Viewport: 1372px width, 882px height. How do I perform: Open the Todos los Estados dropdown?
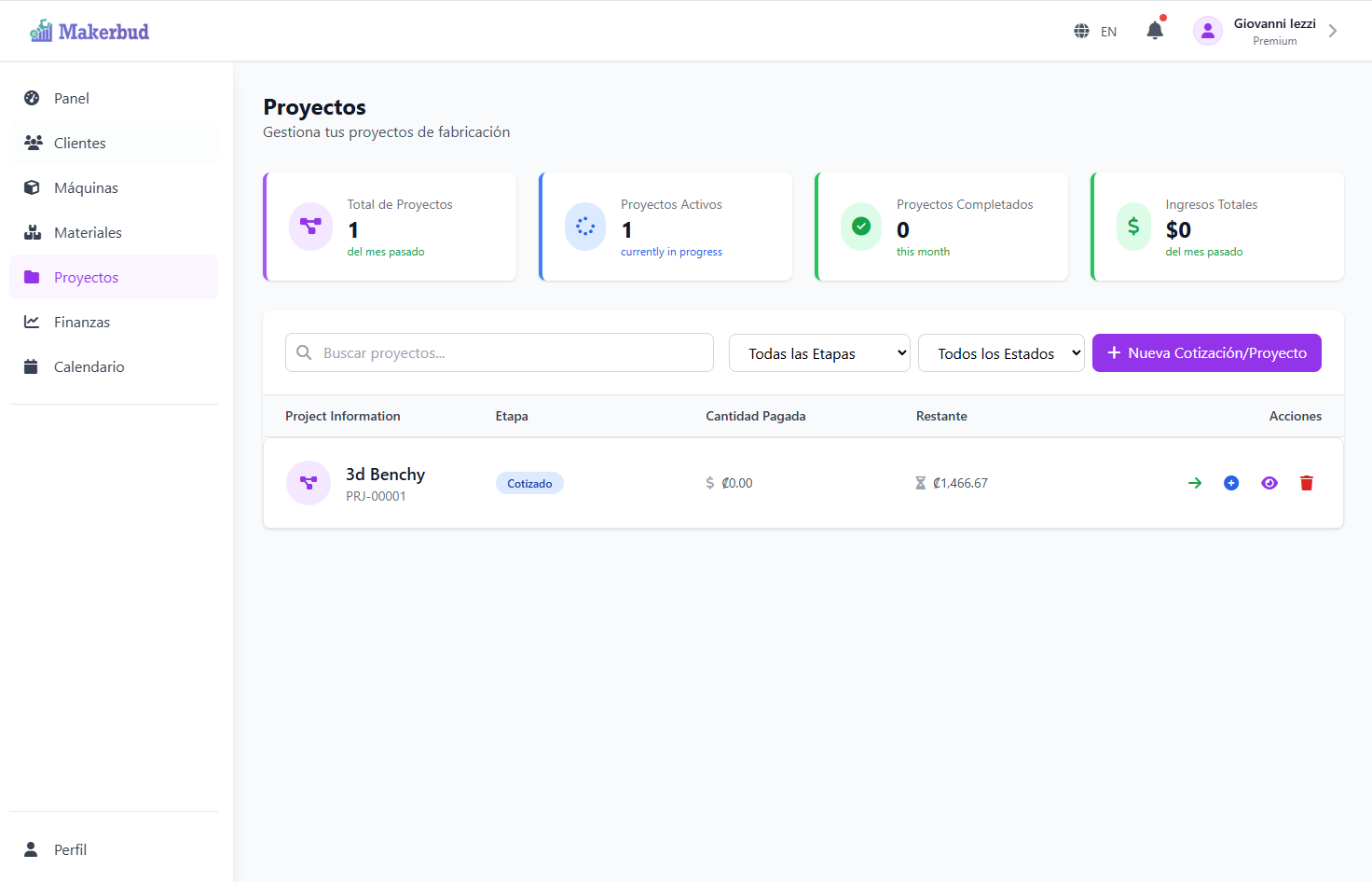coord(1001,353)
